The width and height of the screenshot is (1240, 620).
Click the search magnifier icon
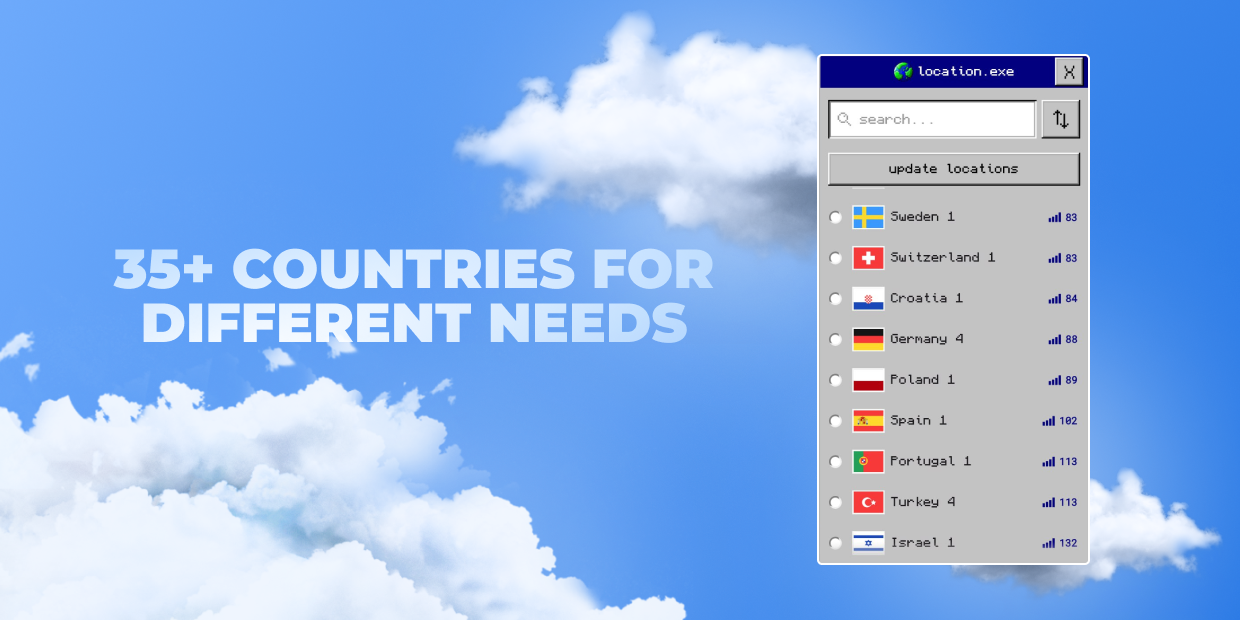[844, 119]
